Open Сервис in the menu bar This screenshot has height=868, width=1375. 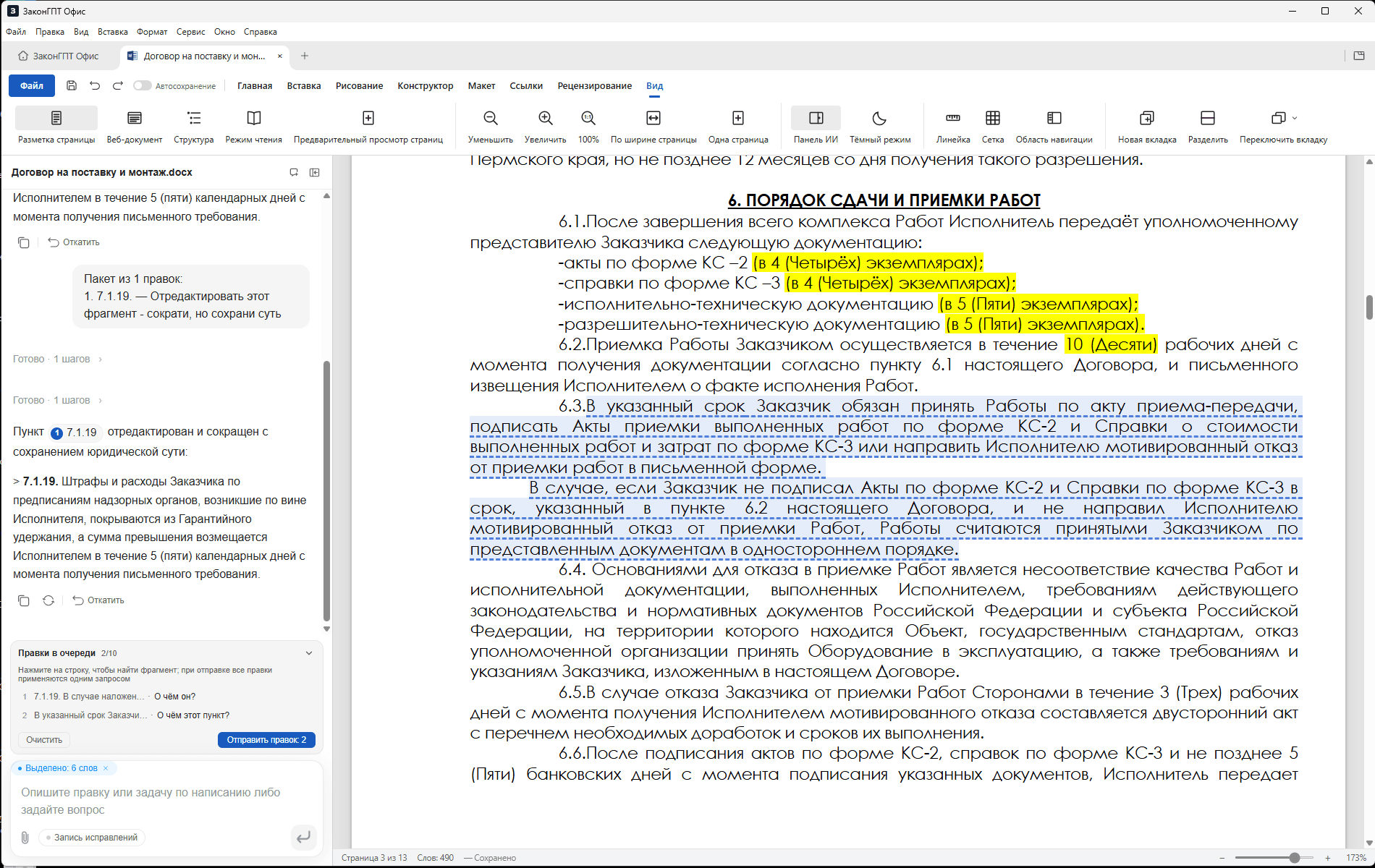190,32
